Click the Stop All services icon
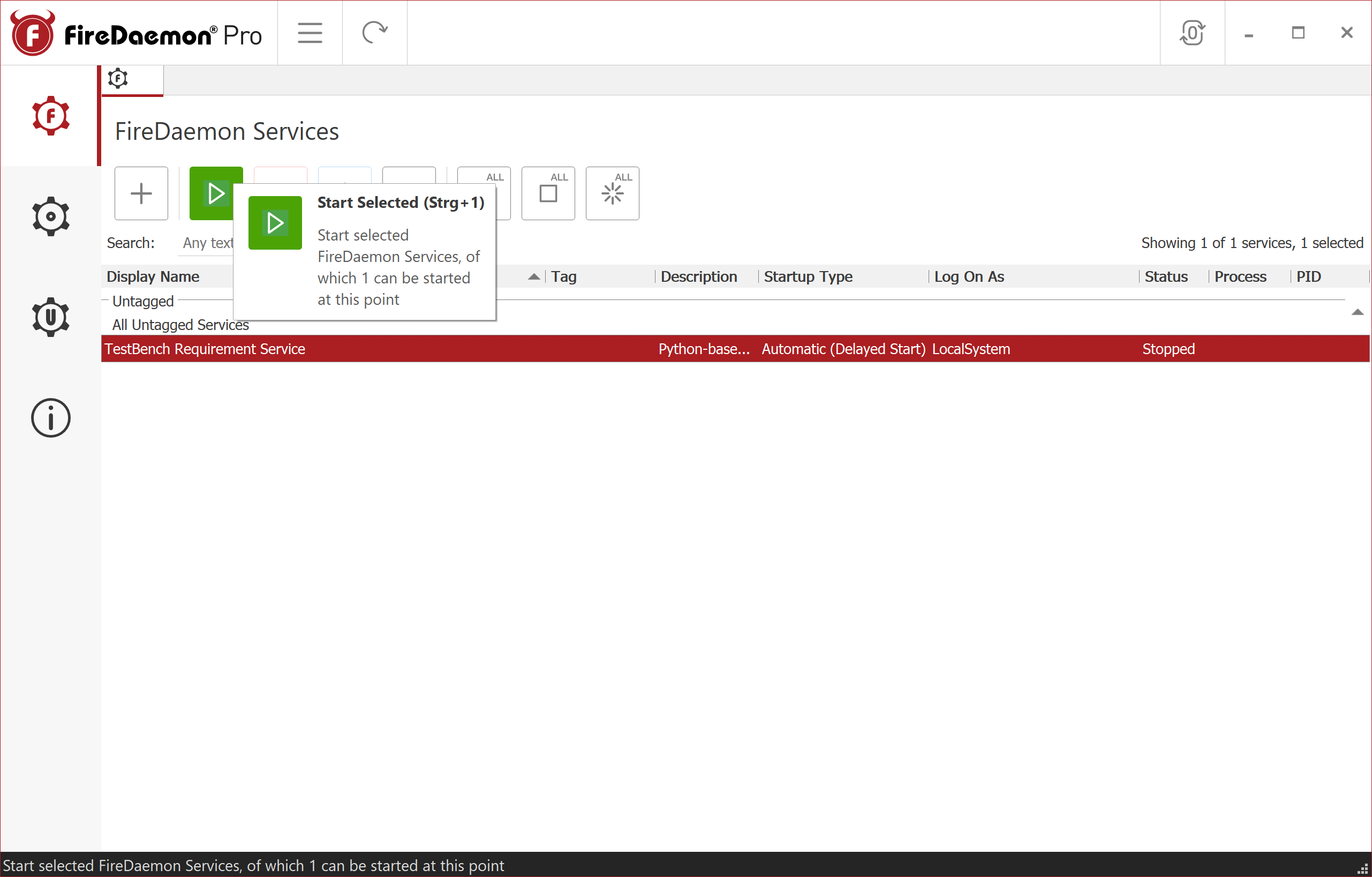This screenshot has width=1372, height=877. pos(548,194)
